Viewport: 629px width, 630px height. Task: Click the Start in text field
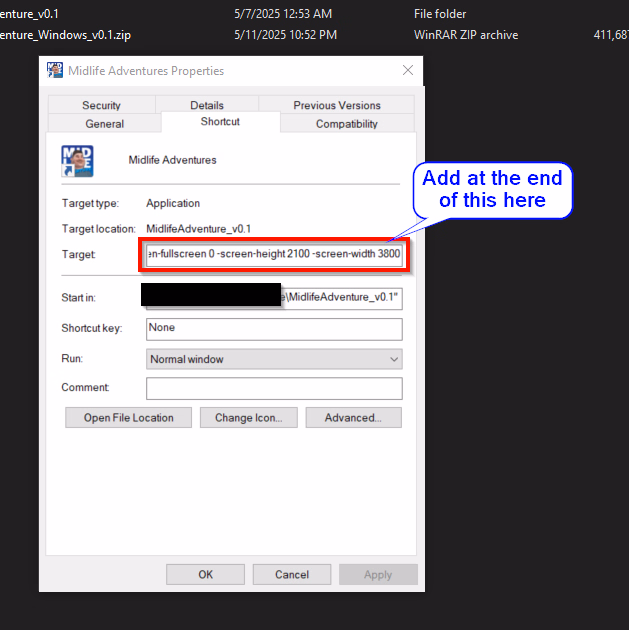[274, 298]
